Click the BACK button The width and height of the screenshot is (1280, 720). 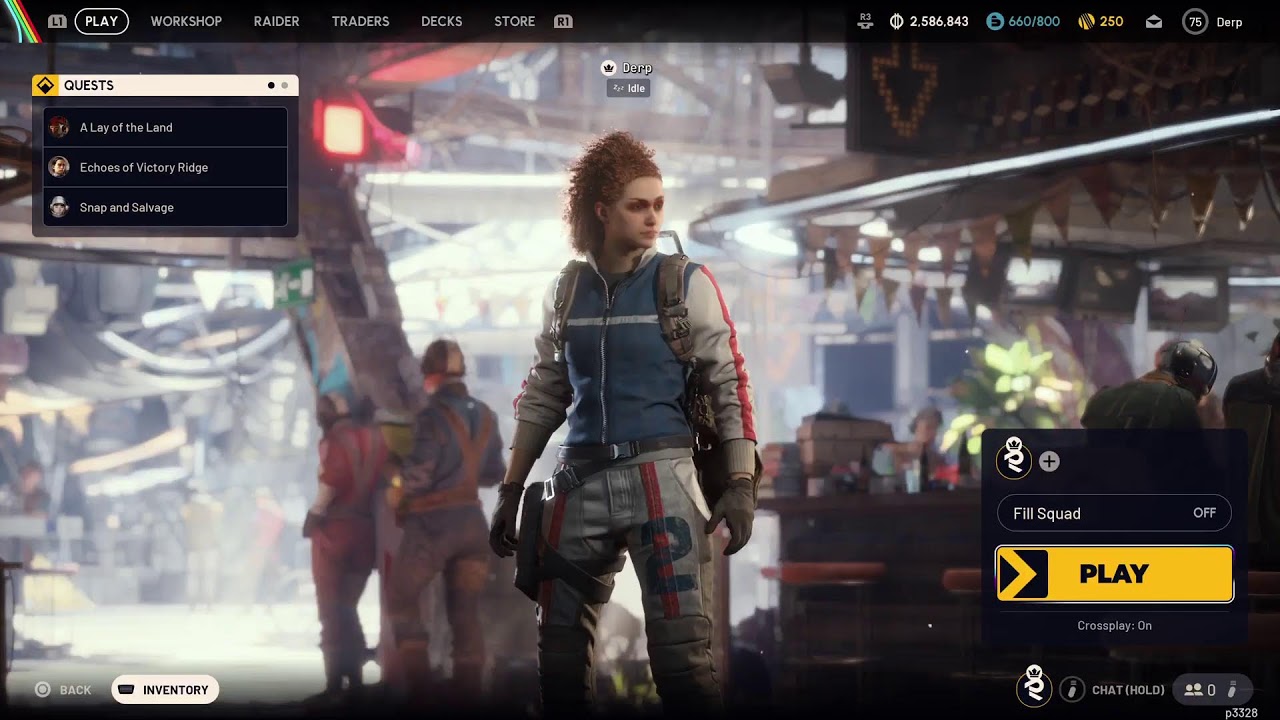tap(63, 690)
